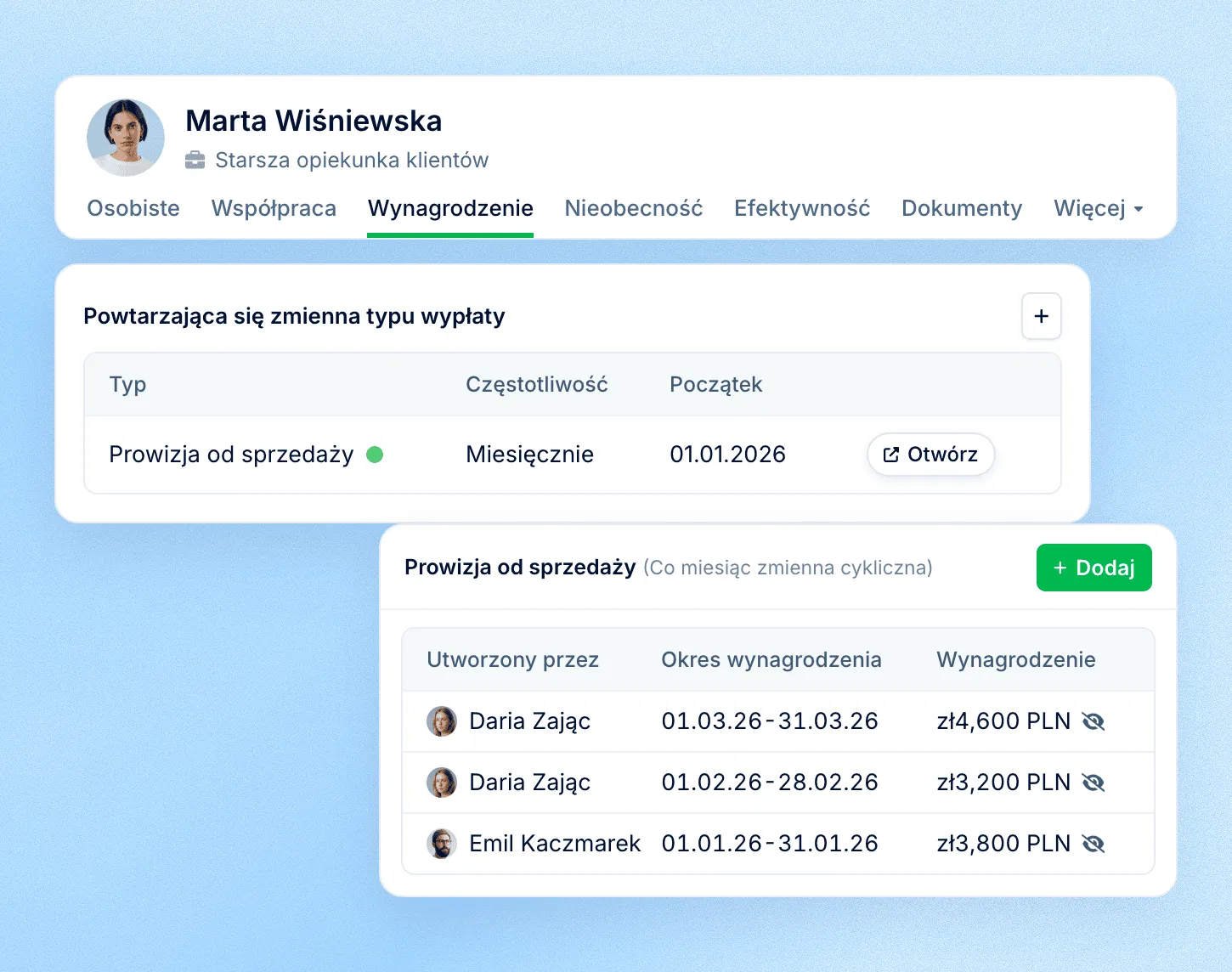Click the period 01.03.26-31.03.26

click(x=770, y=721)
